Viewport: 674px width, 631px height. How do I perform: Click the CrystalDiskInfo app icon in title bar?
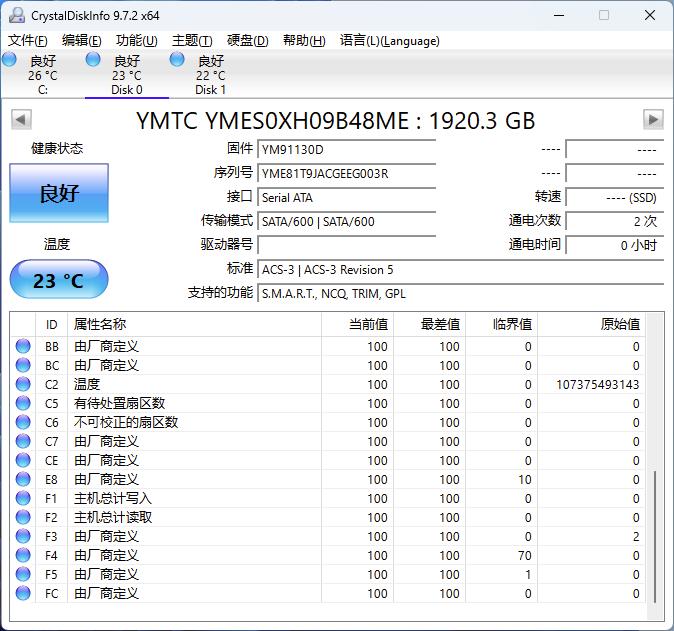click(16, 15)
